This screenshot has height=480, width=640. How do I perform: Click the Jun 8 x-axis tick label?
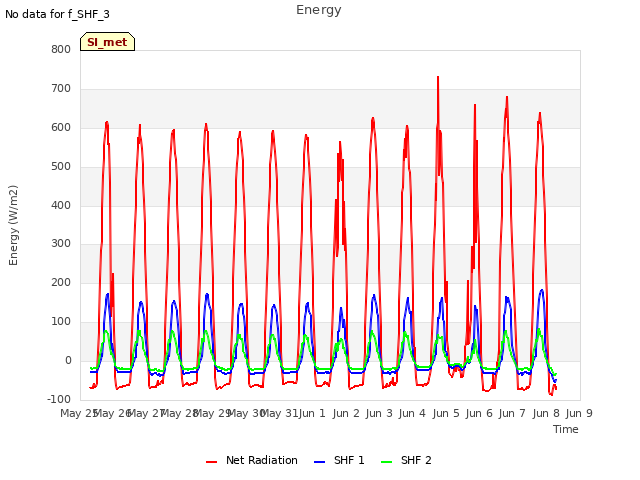546,413
